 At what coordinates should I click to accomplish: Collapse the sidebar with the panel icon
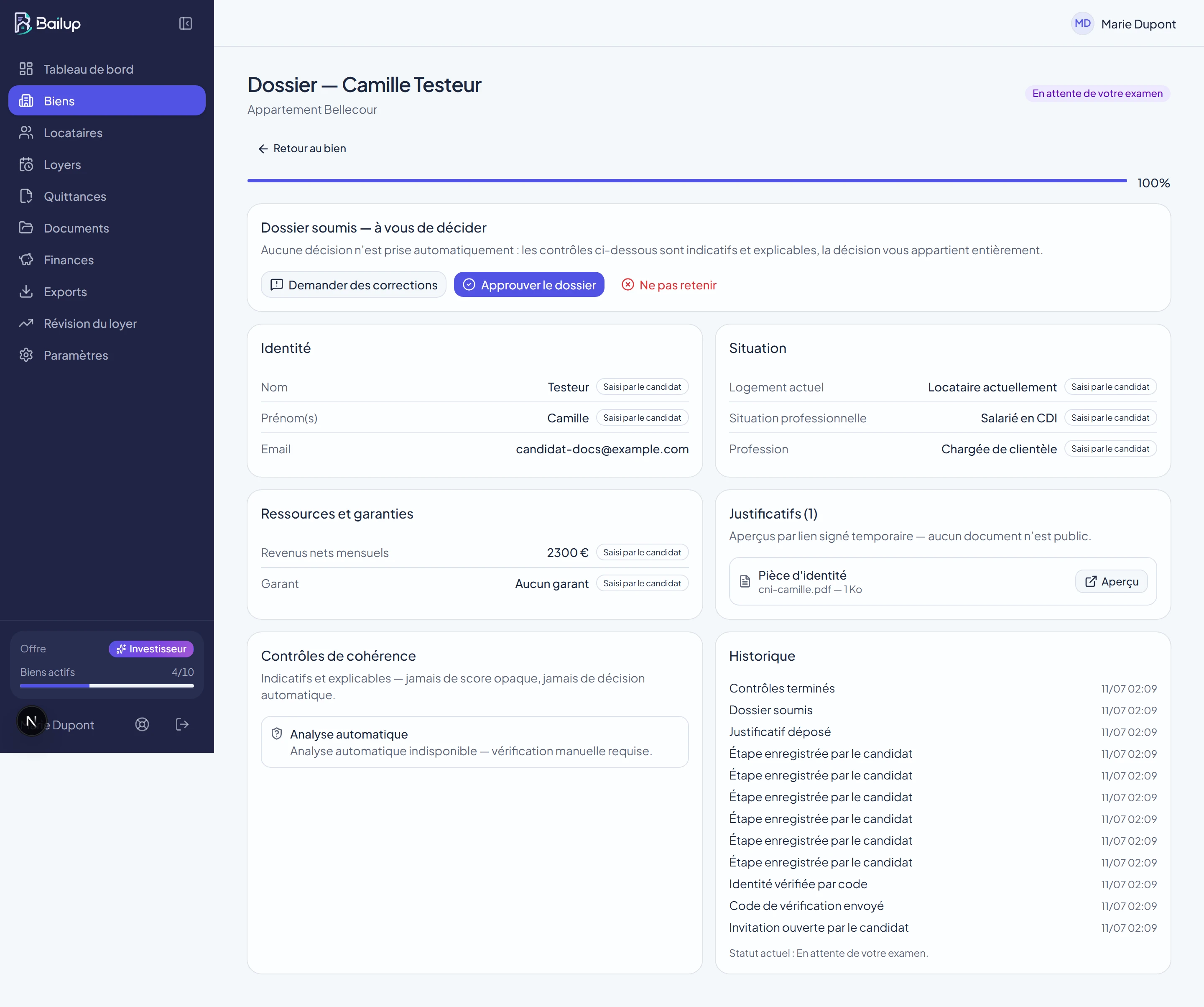(x=185, y=23)
